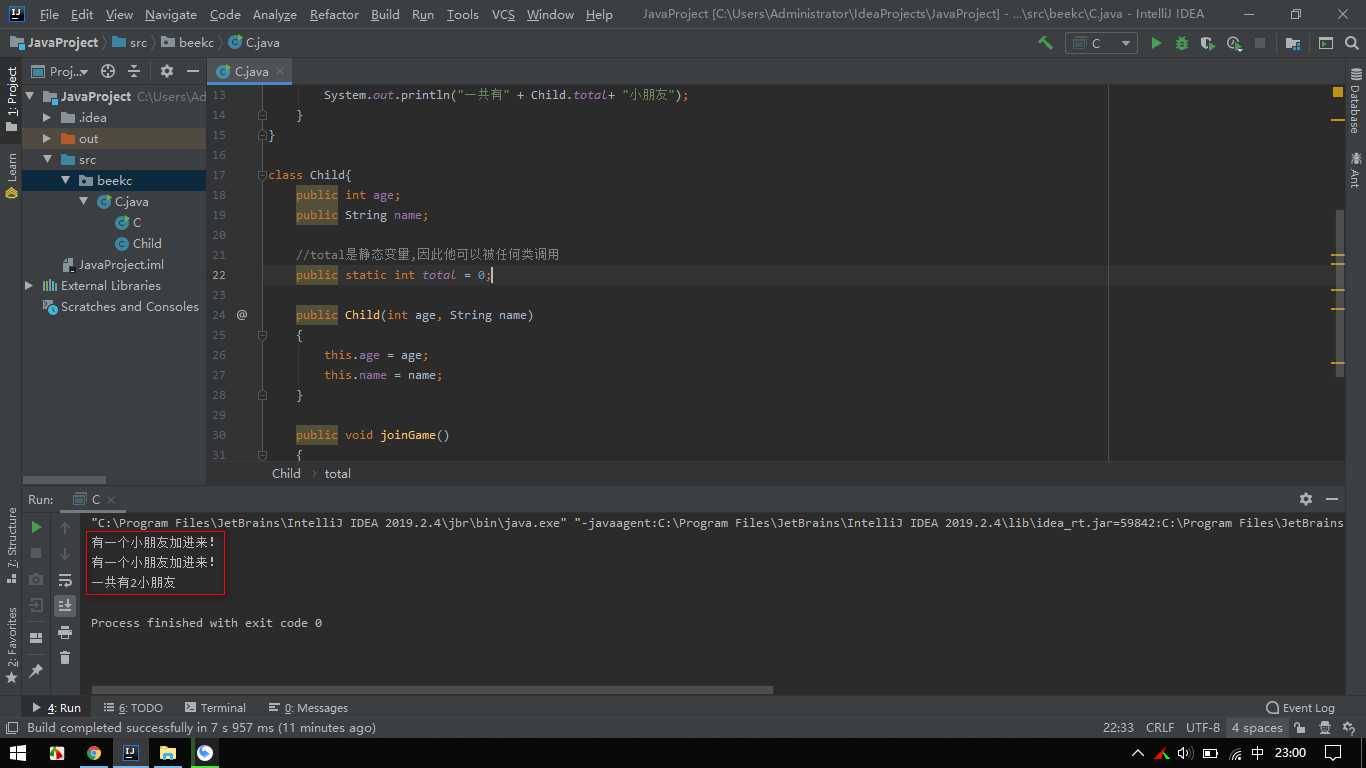
Task: Open File Explorer from taskbar
Action: point(167,753)
